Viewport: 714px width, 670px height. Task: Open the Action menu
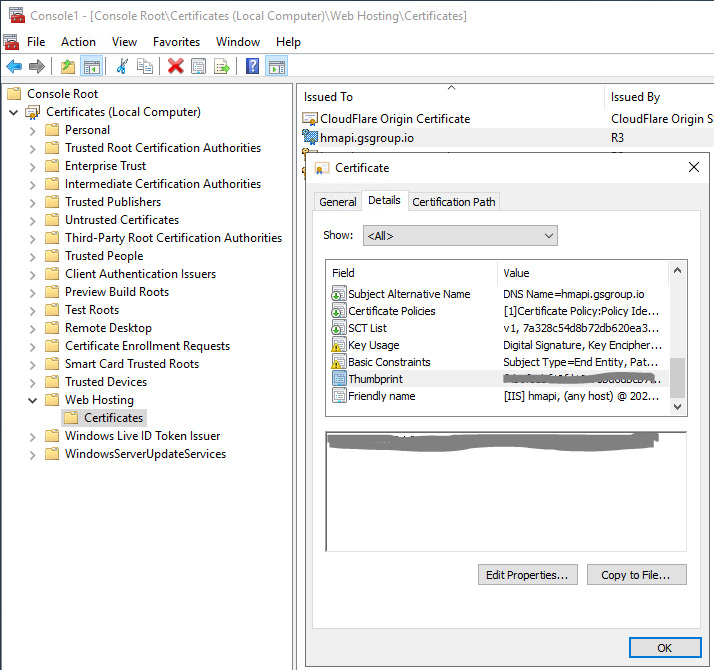click(x=78, y=42)
